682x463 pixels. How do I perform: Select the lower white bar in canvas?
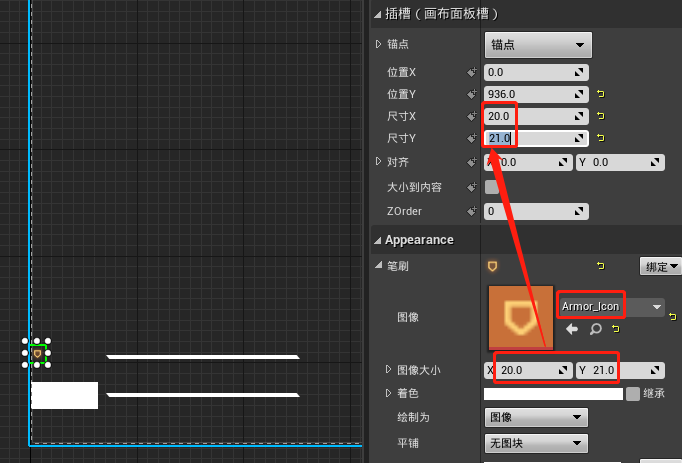[x=203, y=395]
